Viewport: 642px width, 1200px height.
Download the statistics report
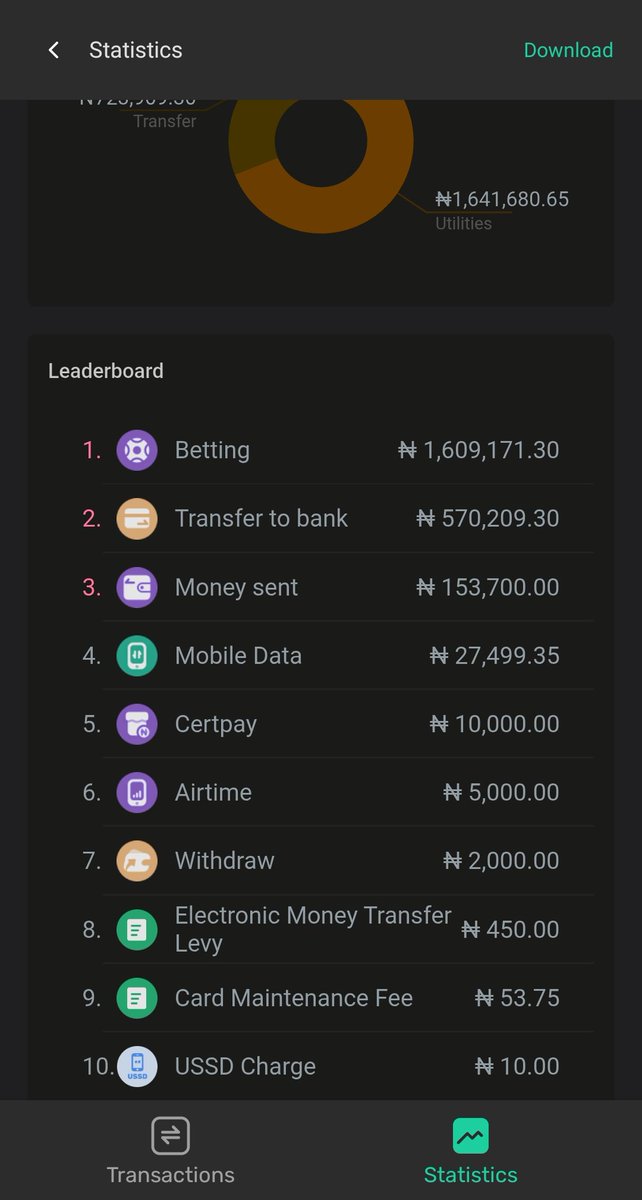tap(568, 50)
